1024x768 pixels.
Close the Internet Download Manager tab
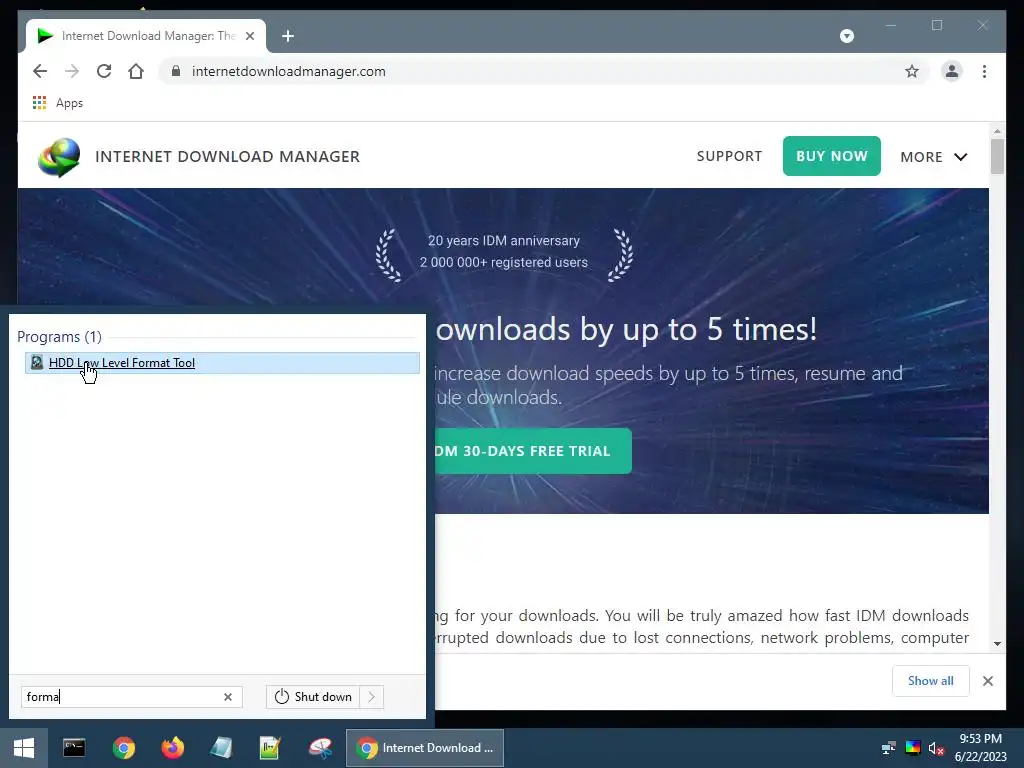point(250,36)
